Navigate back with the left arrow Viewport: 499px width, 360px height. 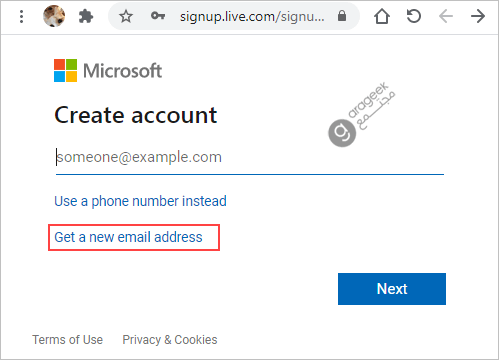pyautogui.click(x=446, y=16)
